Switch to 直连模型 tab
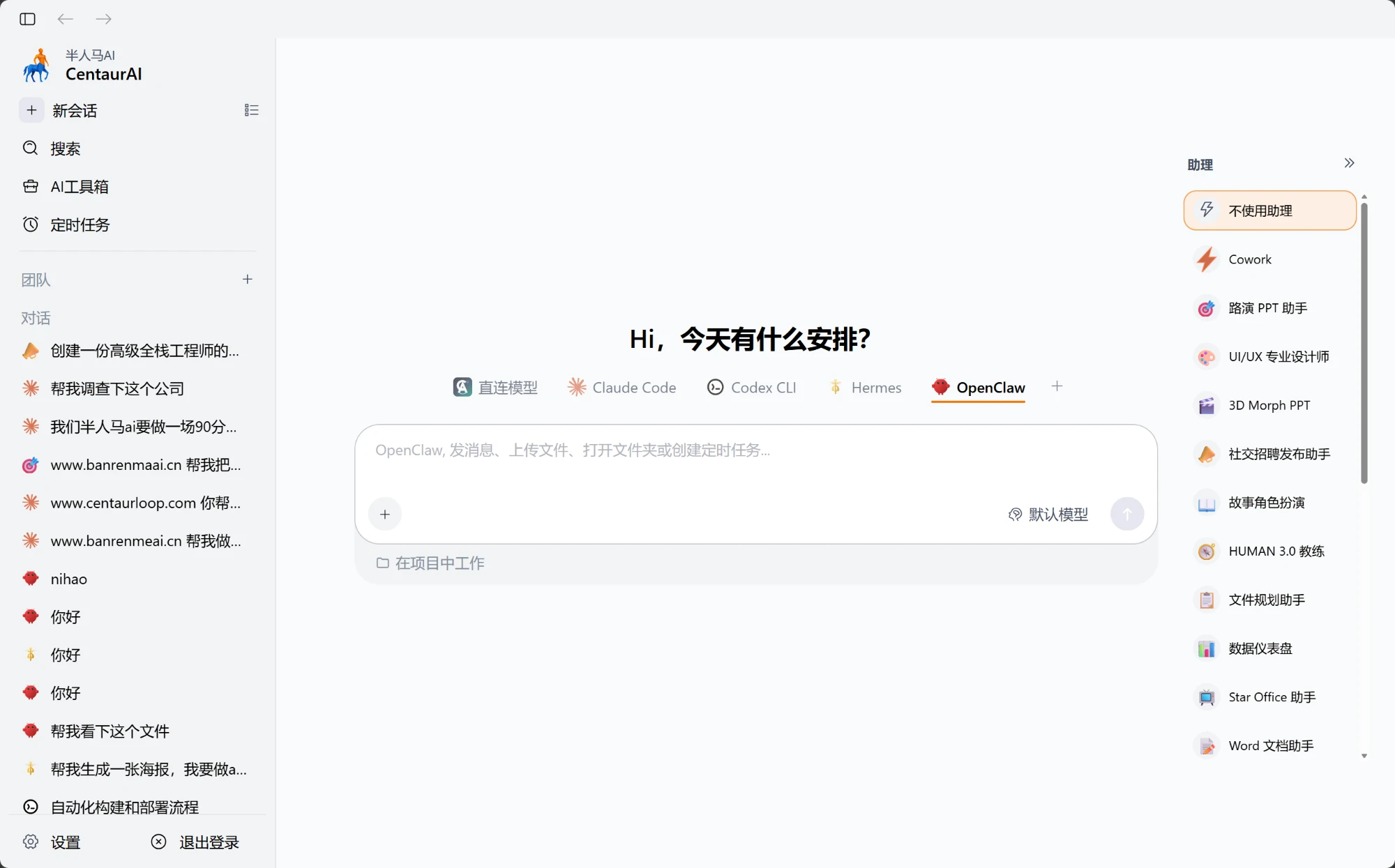The width and height of the screenshot is (1395, 868). point(496,388)
